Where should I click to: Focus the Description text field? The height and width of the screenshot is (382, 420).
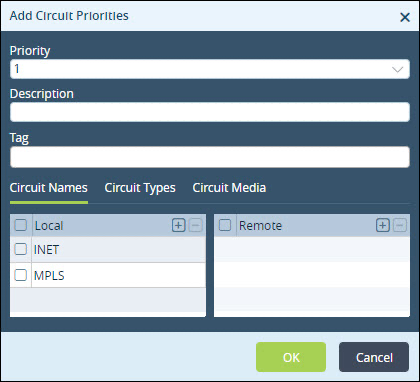point(210,112)
